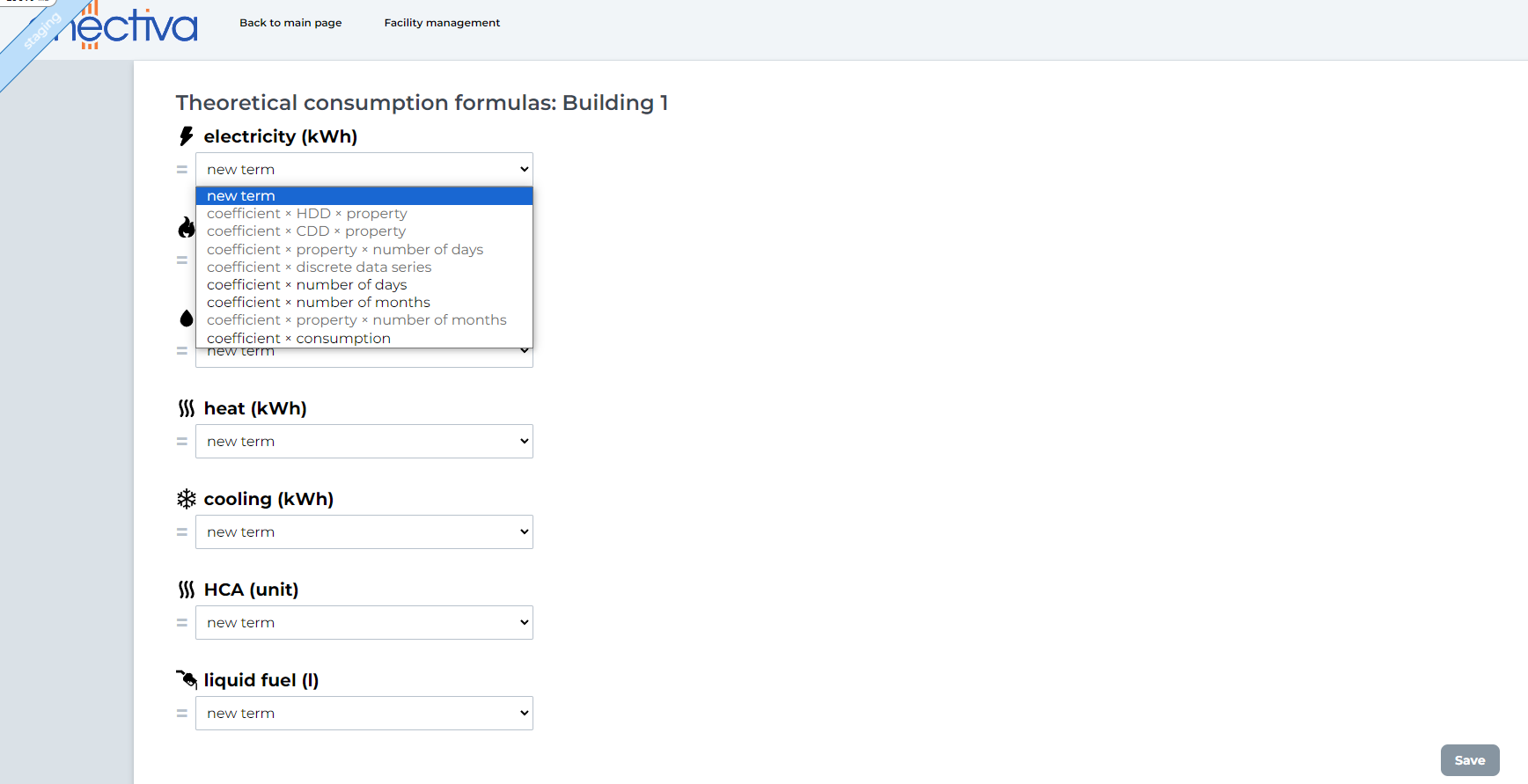Viewport: 1528px width, 784px height.
Task: Click the electricity lightning bolt icon
Action: click(186, 136)
